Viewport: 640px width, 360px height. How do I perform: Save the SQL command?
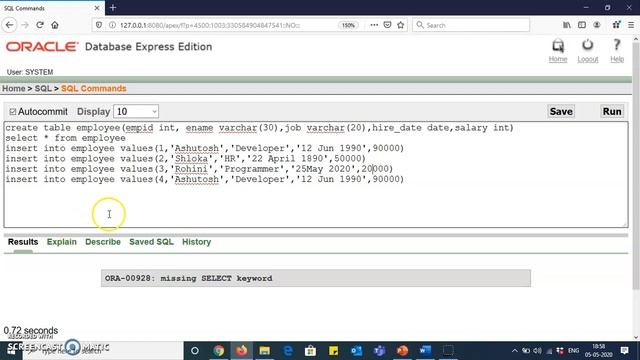coord(561,111)
